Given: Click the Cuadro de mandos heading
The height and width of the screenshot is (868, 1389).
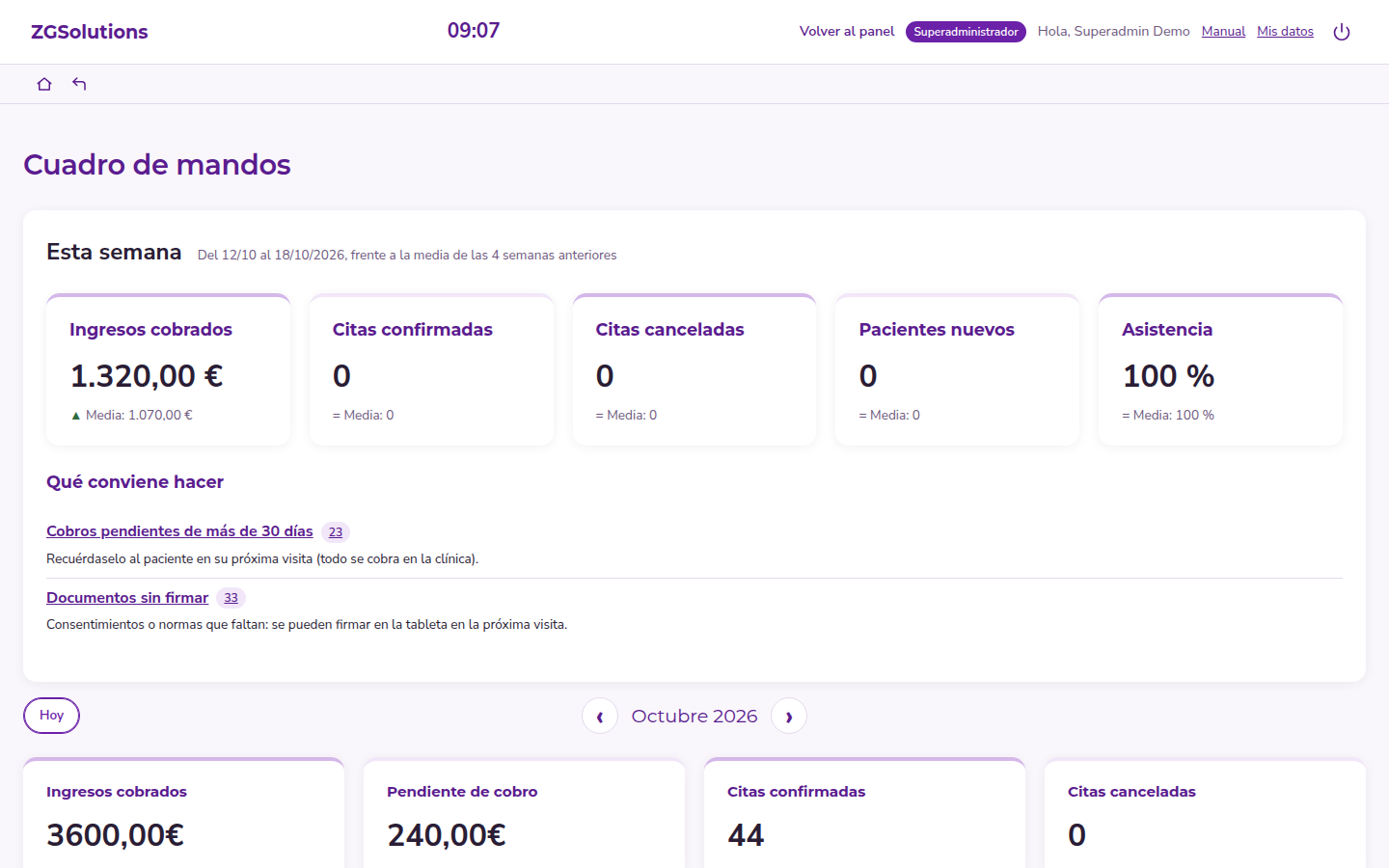Looking at the screenshot, I should point(157,165).
